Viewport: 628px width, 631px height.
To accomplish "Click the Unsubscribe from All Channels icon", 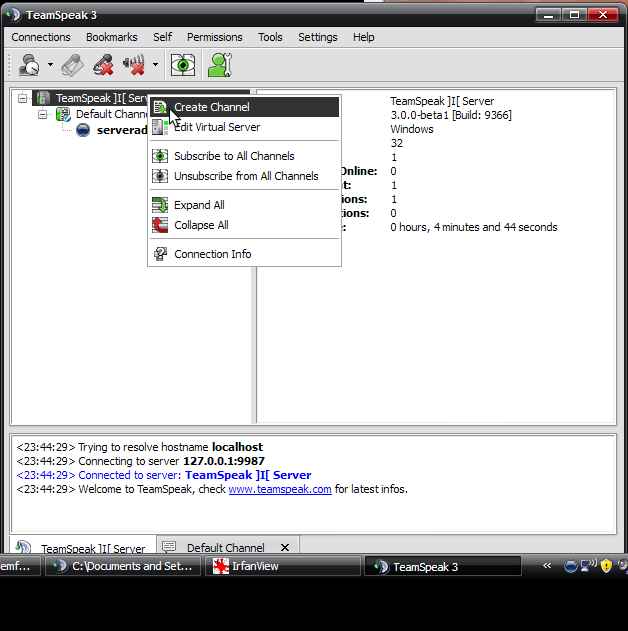I will pyautogui.click(x=160, y=176).
